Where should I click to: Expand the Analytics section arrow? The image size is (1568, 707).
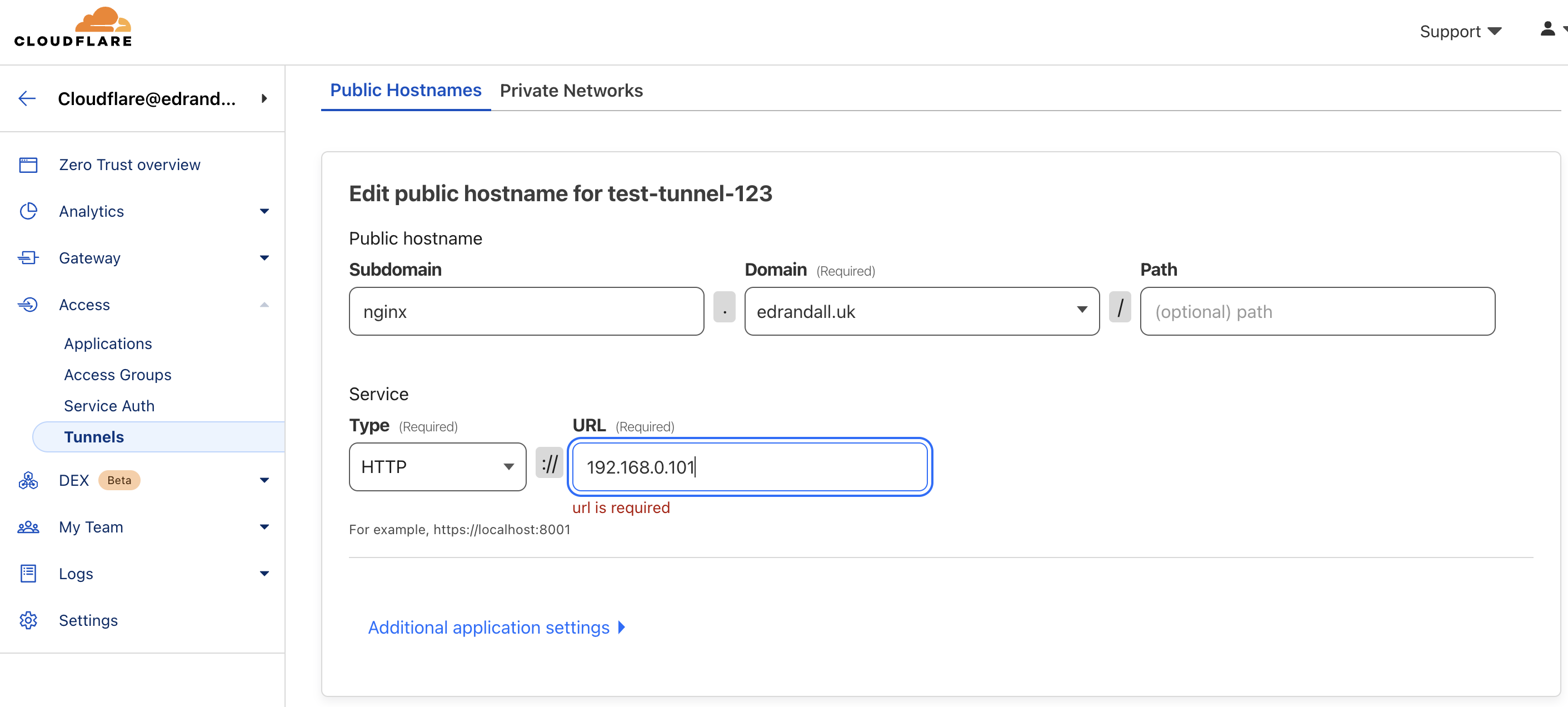[264, 211]
